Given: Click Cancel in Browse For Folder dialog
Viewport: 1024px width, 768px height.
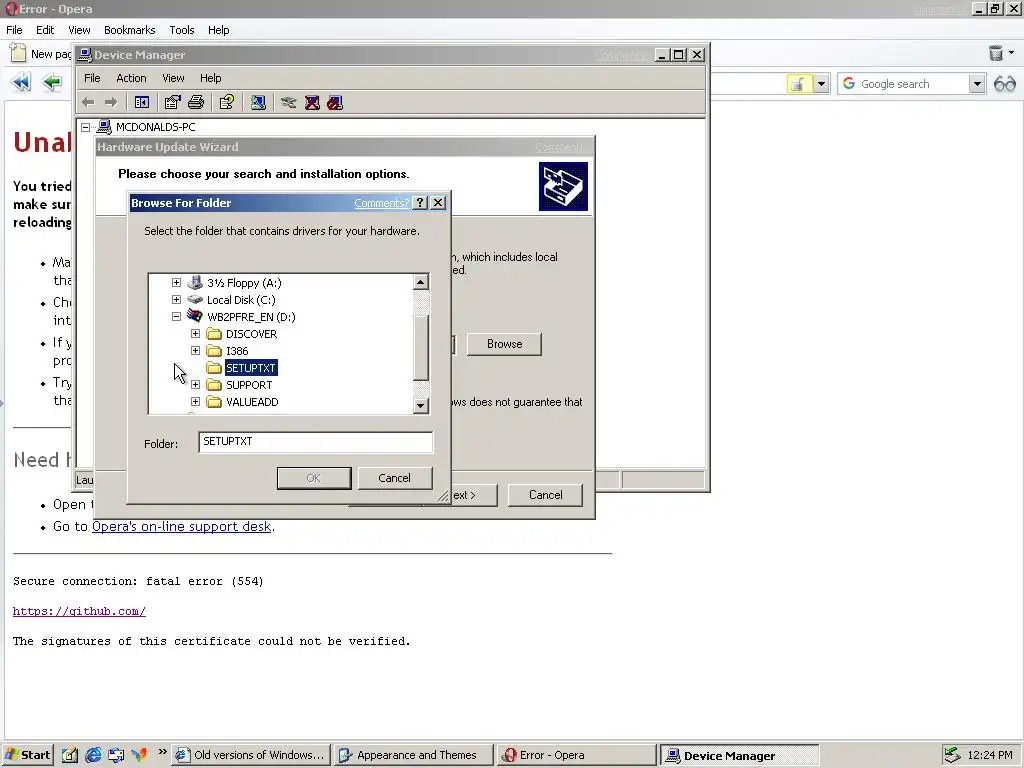Looking at the screenshot, I should pyautogui.click(x=394, y=478).
